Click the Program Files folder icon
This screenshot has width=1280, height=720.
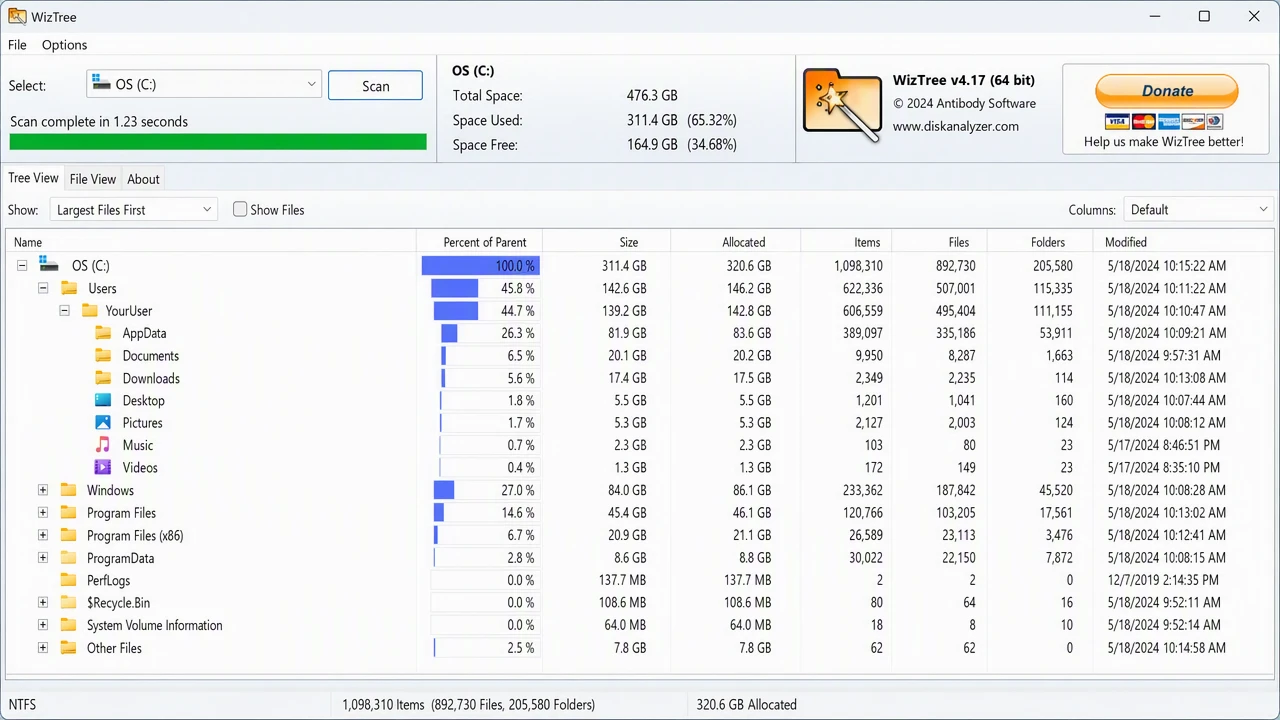pos(69,513)
